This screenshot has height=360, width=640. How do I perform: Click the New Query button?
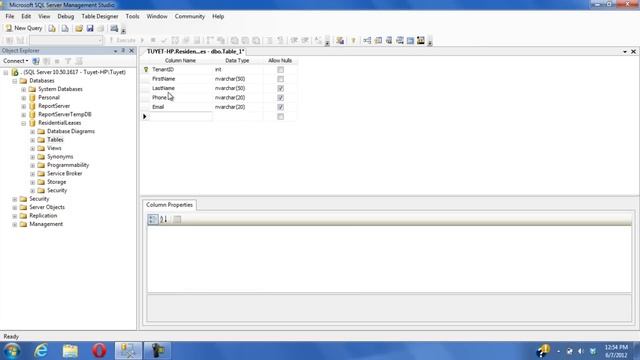(24, 28)
